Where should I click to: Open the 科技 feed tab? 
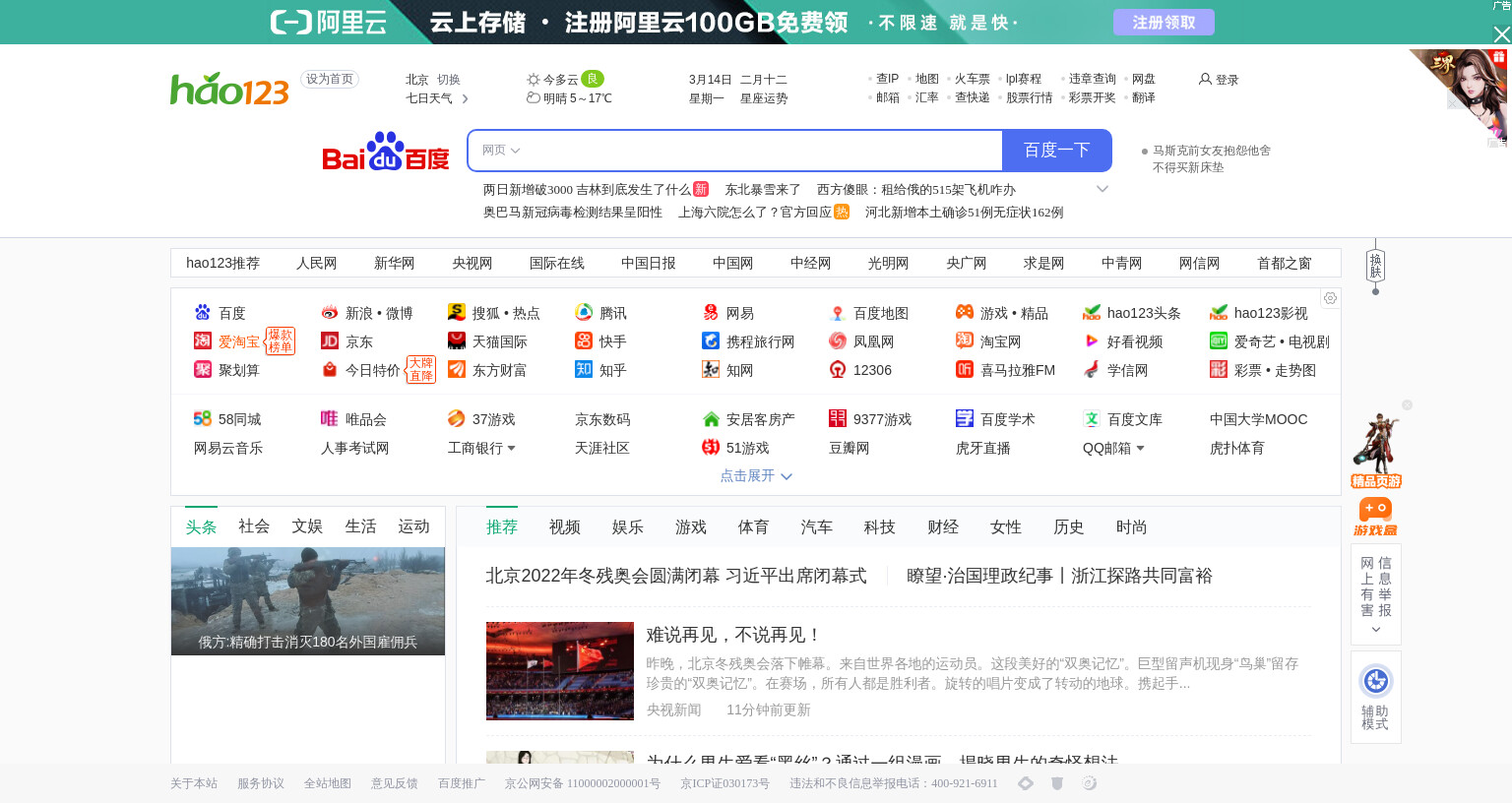[880, 527]
